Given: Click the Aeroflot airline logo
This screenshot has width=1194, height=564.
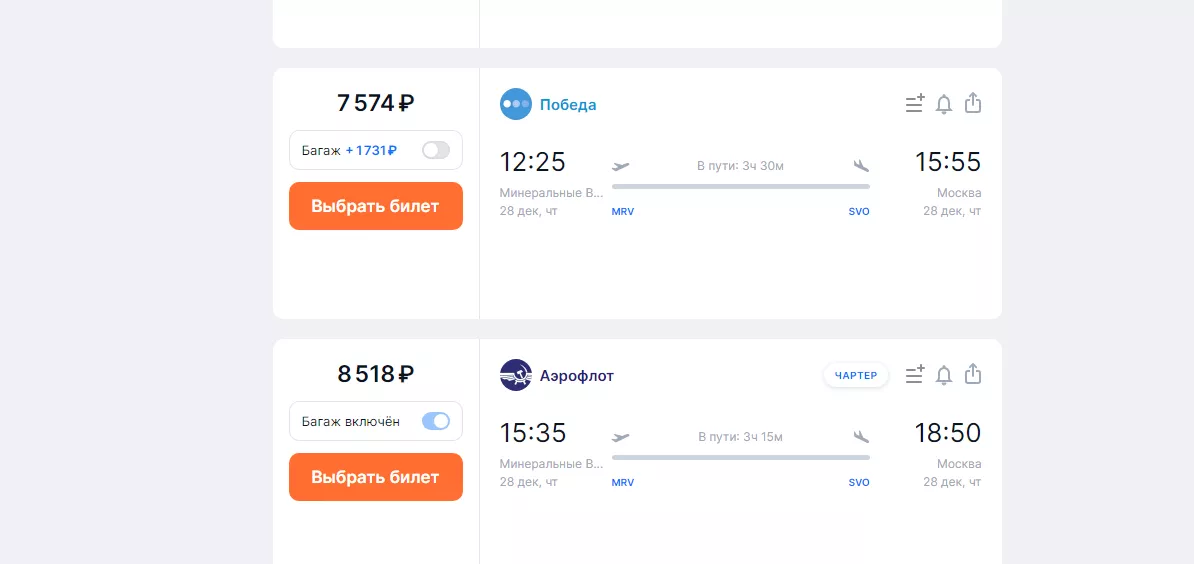Looking at the screenshot, I should [x=516, y=375].
